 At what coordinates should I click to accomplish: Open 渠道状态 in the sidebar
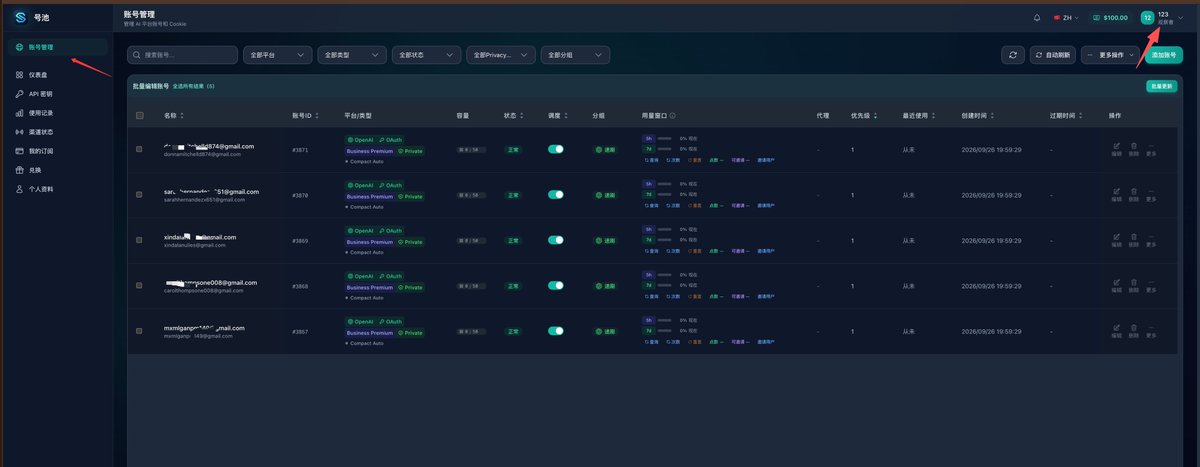(57, 132)
